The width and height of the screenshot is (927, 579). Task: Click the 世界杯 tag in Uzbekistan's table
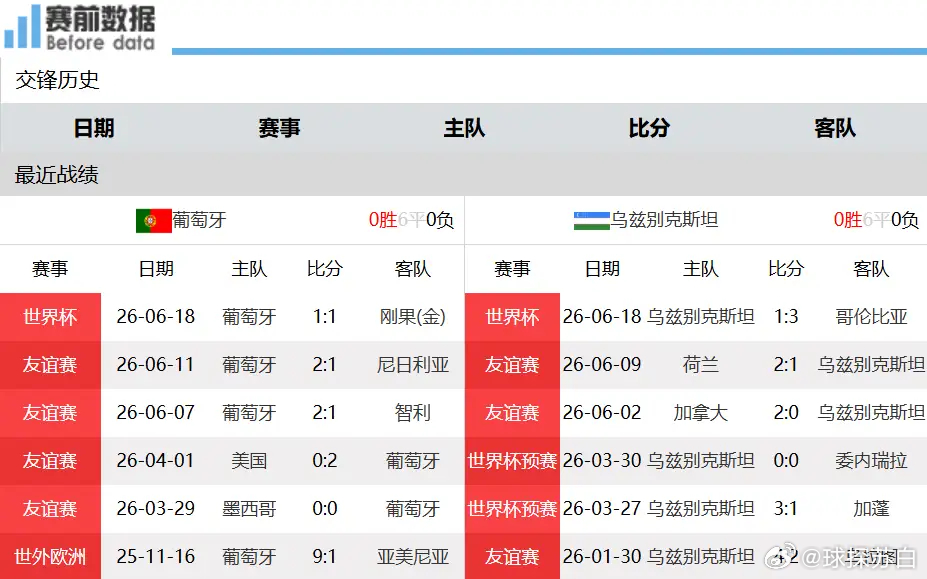[512, 317]
